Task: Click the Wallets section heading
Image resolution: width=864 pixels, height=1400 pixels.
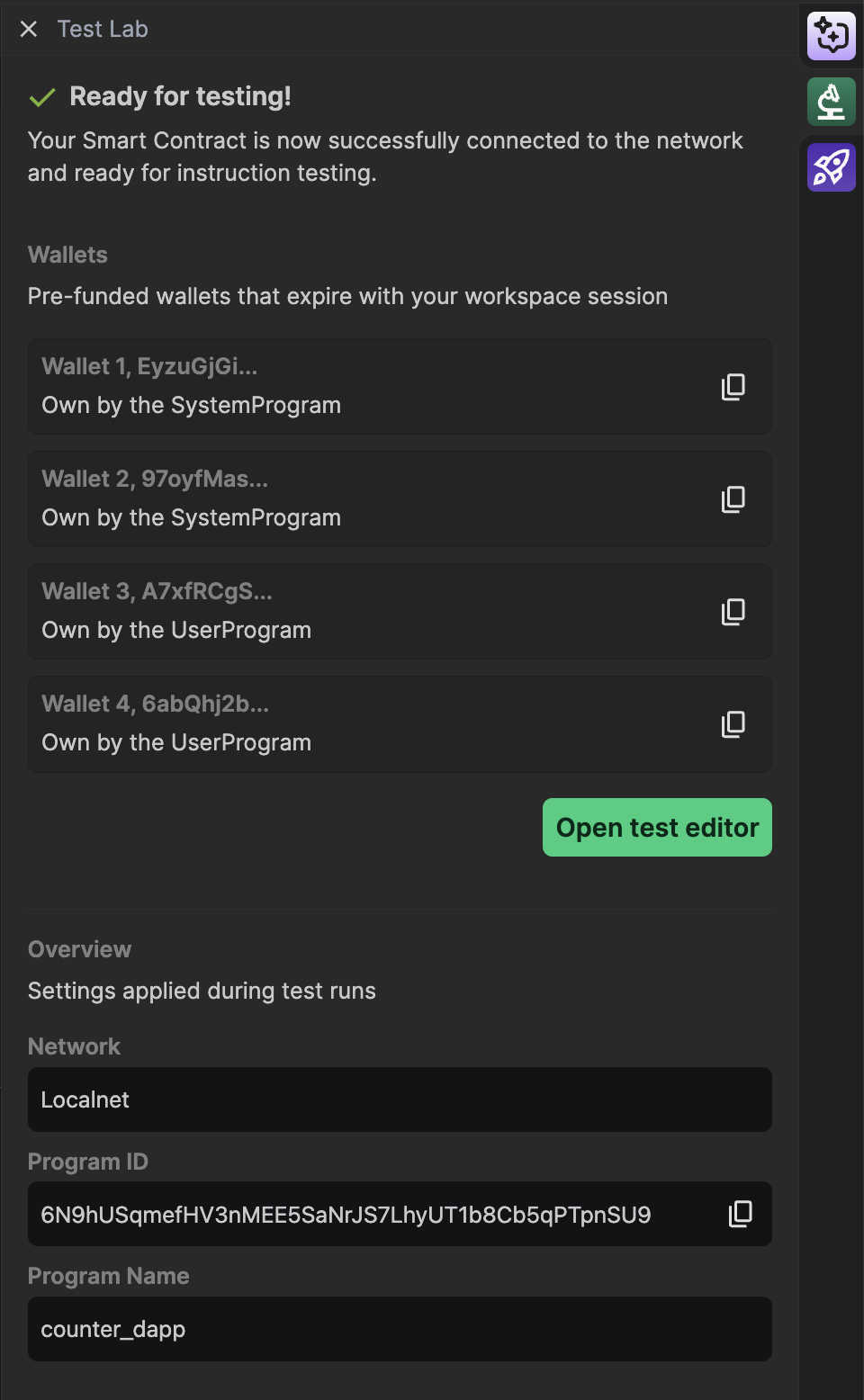Action: pos(67,255)
